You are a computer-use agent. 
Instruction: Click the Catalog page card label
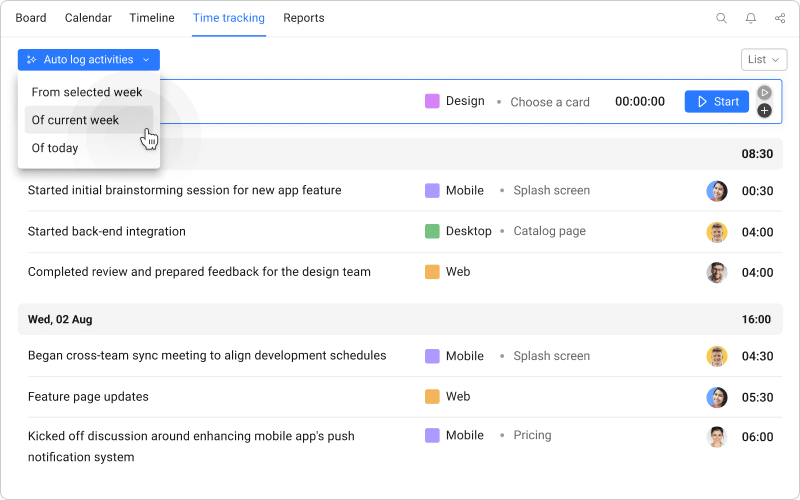coord(549,231)
